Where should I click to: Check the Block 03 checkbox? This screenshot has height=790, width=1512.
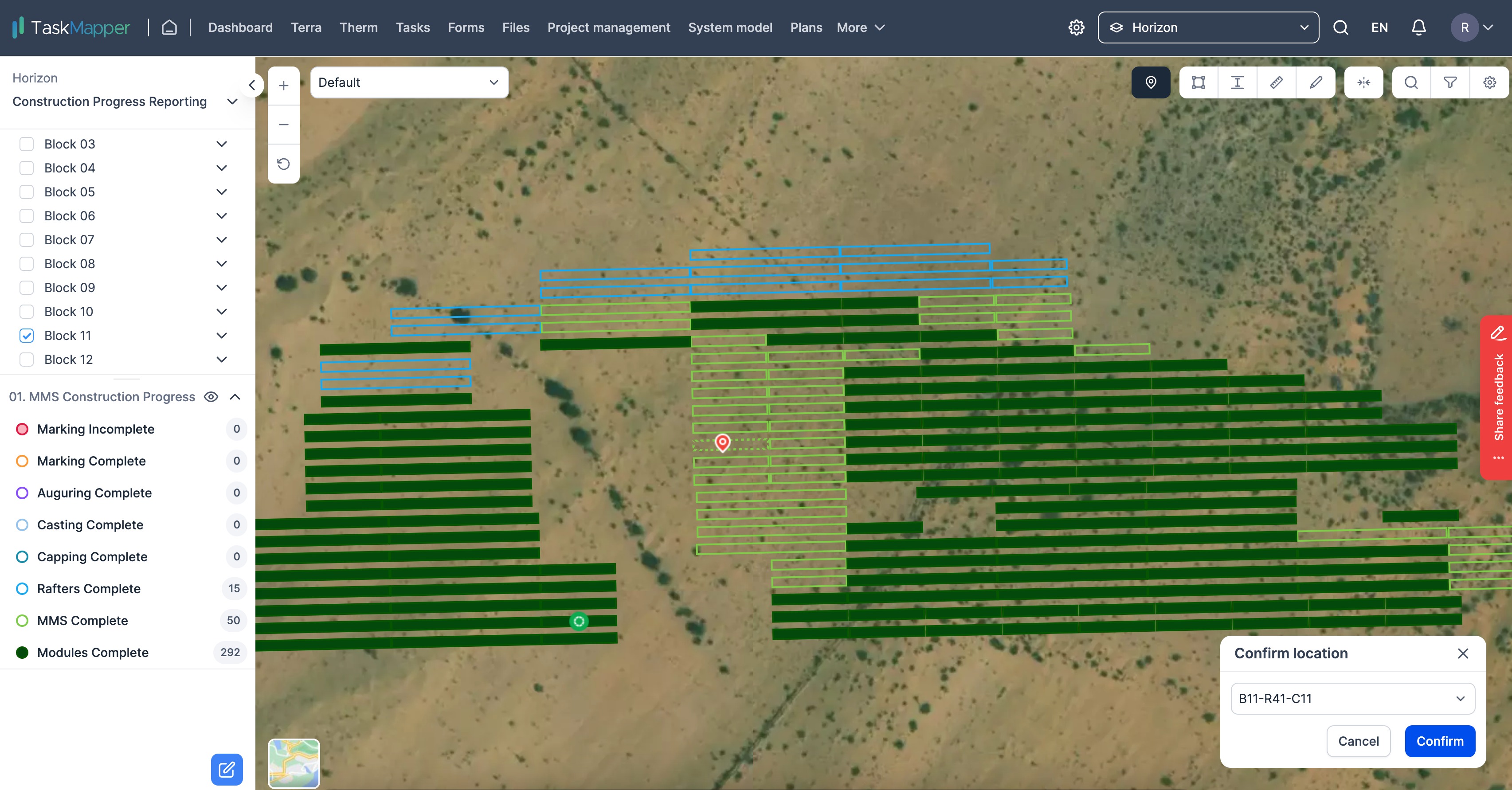pyautogui.click(x=27, y=144)
